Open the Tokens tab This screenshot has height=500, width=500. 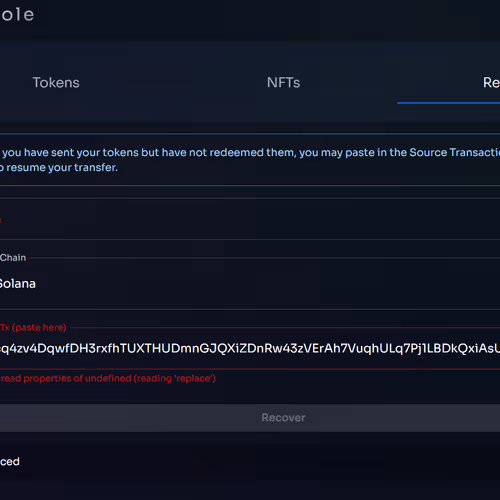point(56,83)
